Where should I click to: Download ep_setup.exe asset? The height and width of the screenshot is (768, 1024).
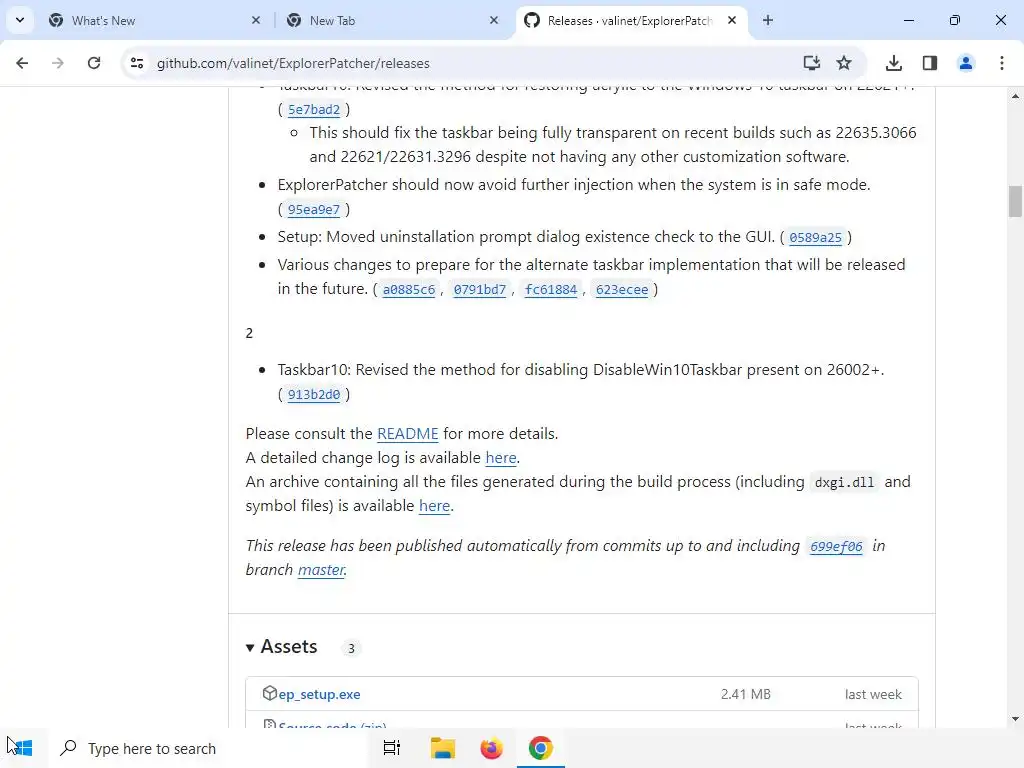click(319, 694)
